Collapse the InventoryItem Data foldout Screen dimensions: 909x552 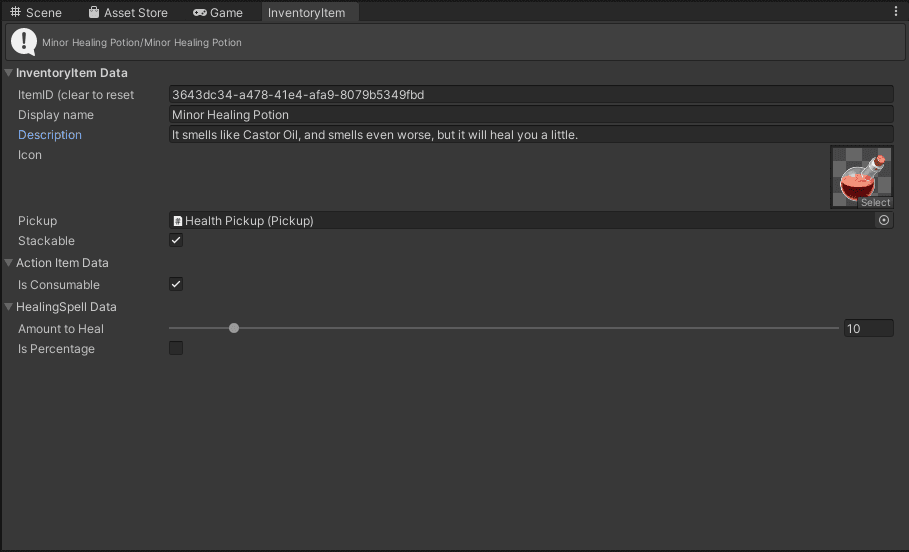9,73
